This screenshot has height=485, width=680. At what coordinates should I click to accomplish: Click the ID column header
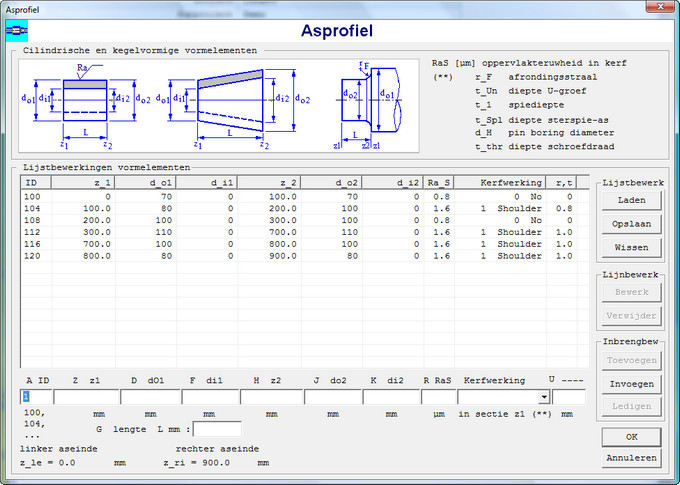pyautogui.click(x=36, y=183)
